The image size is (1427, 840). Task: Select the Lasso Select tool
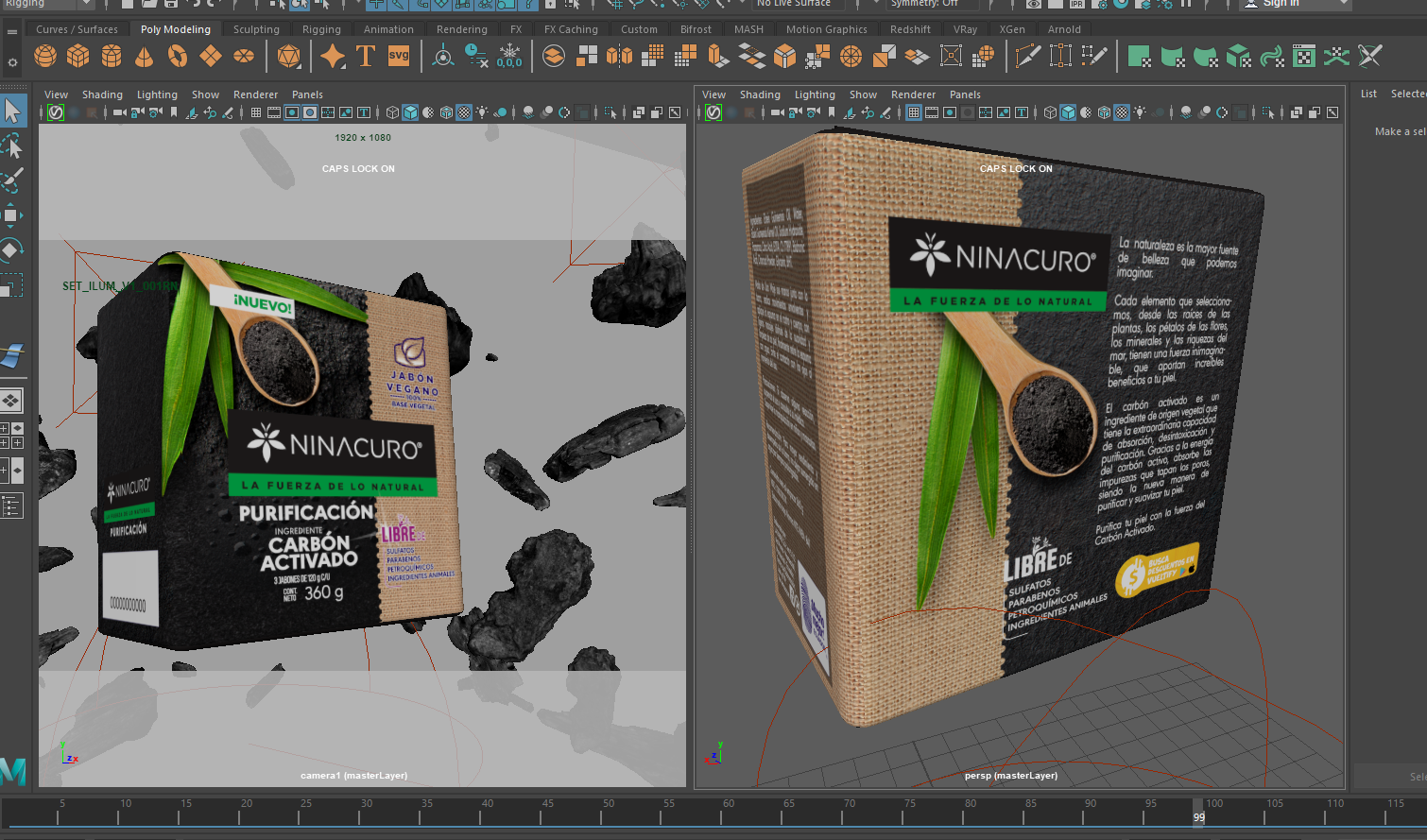coord(12,146)
